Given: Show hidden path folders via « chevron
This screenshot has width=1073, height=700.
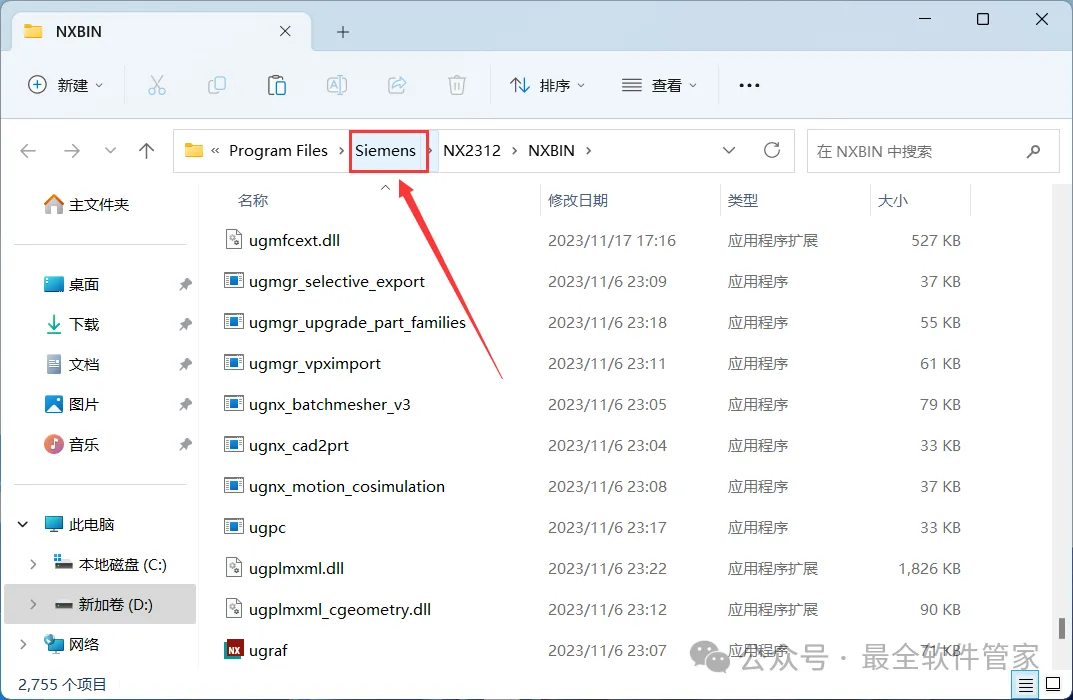Looking at the screenshot, I should coord(215,151).
